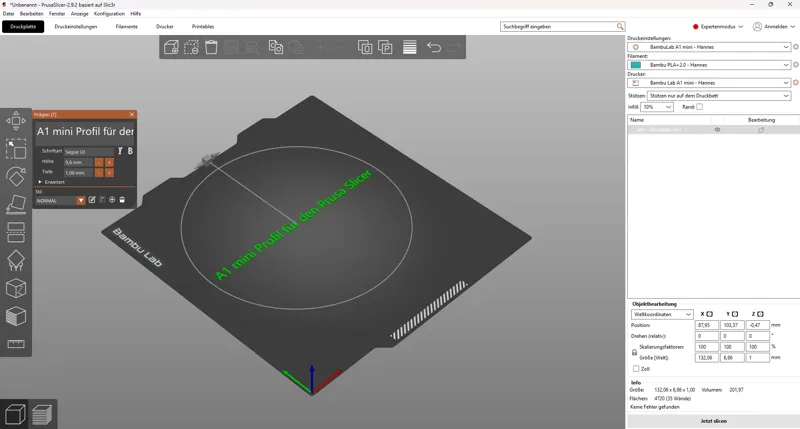
Task: Switch to the Filamente tab
Action: tap(127, 27)
